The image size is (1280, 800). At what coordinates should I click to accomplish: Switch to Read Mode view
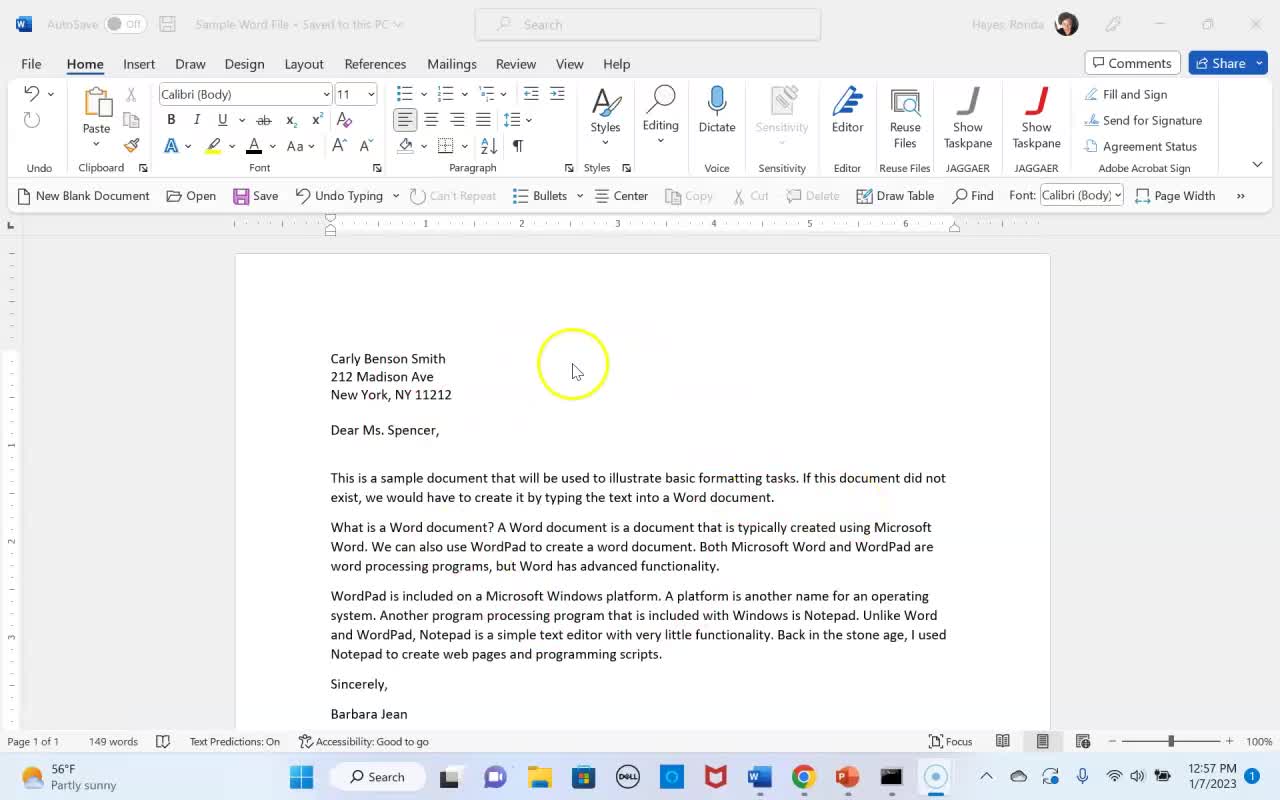tap(1002, 741)
